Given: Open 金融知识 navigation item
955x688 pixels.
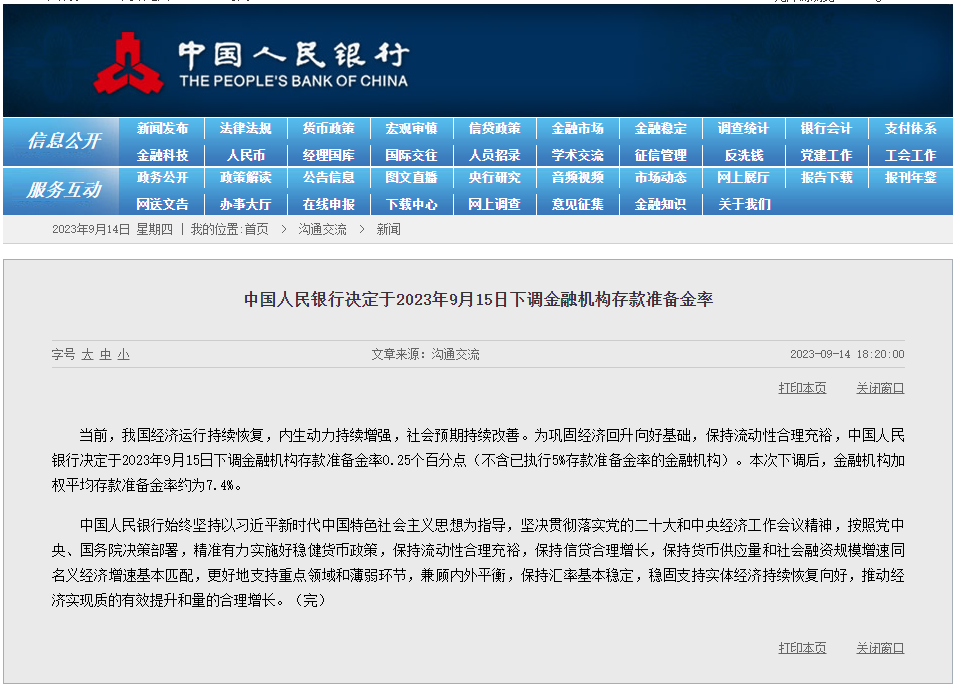Looking at the screenshot, I should (x=660, y=204).
